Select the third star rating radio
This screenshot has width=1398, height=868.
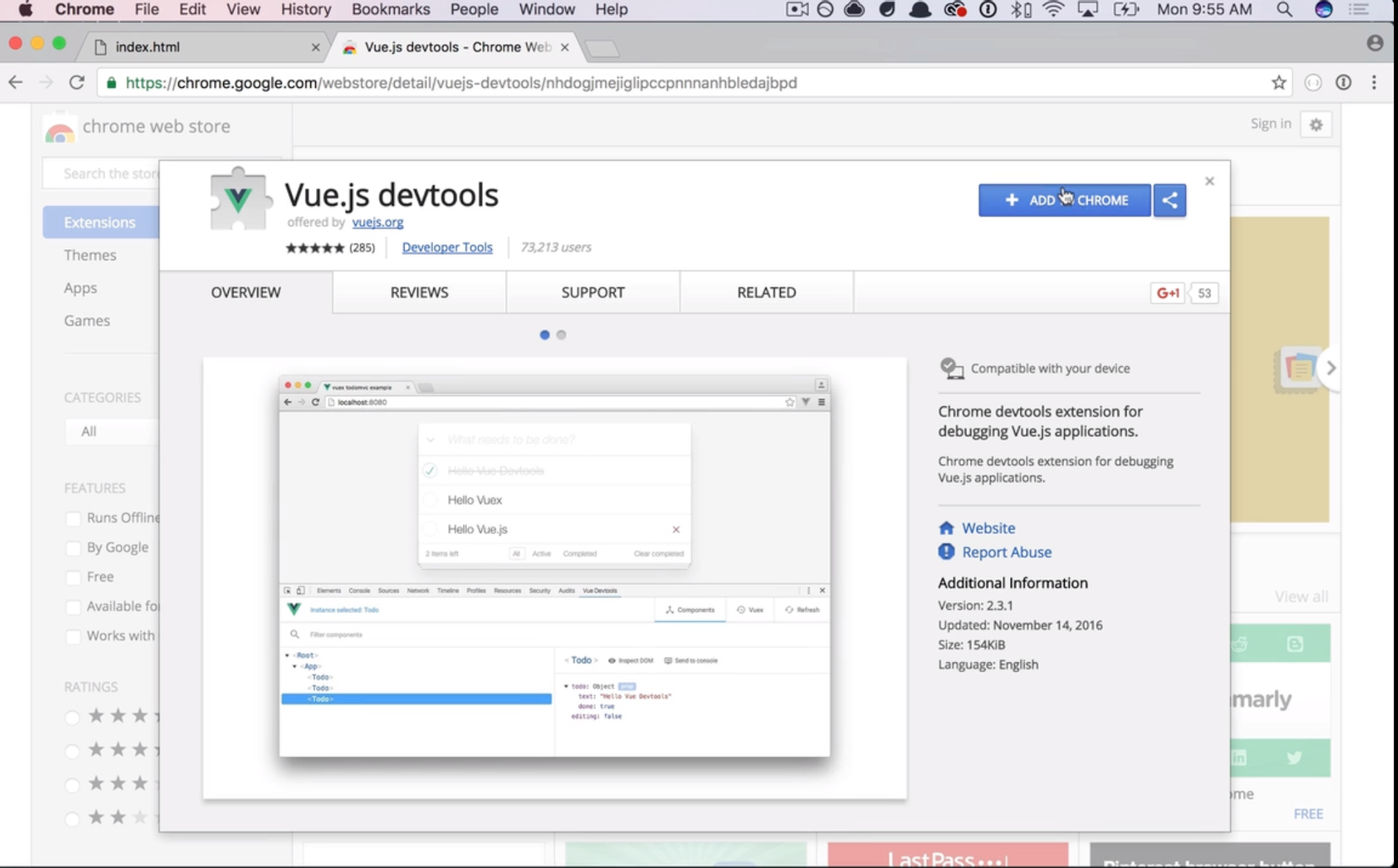coord(72,785)
